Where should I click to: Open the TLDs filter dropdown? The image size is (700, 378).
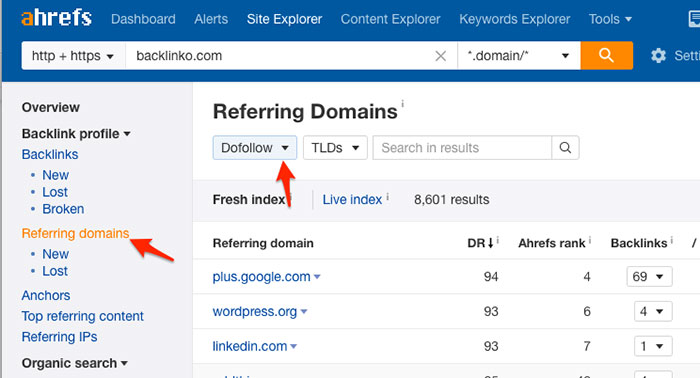[x=335, y=148]
